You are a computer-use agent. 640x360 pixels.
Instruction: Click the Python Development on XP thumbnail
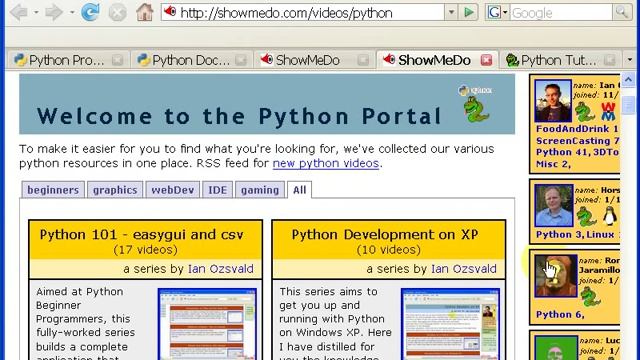[x=451, y=324]
